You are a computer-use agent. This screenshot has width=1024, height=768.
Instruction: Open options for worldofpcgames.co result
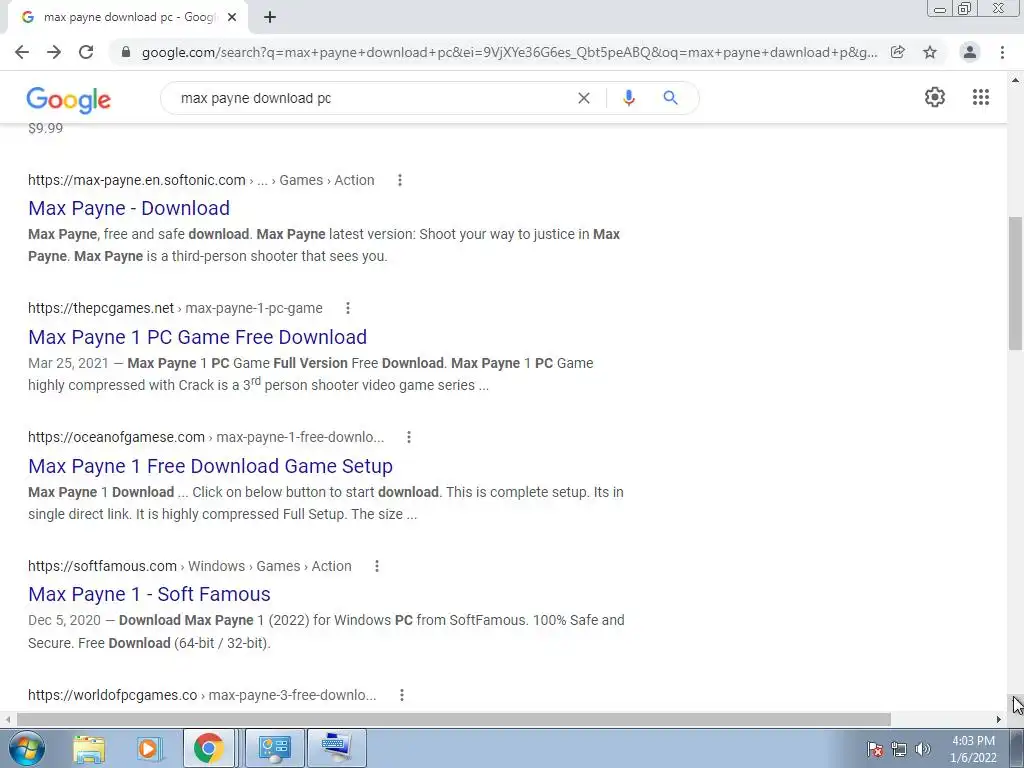click(402, 695)
